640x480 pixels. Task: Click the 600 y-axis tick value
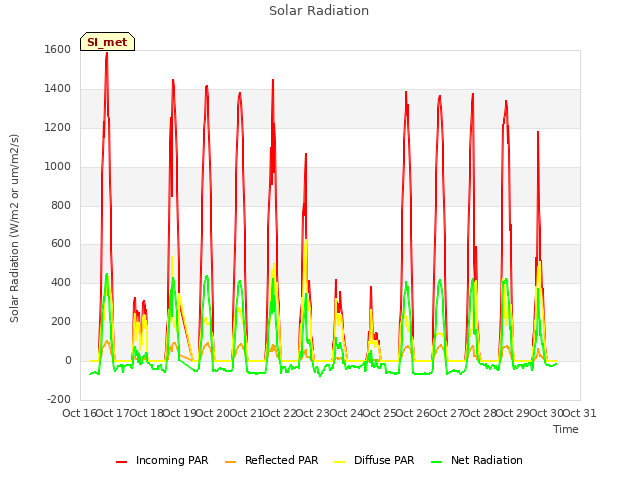[61, 244]
